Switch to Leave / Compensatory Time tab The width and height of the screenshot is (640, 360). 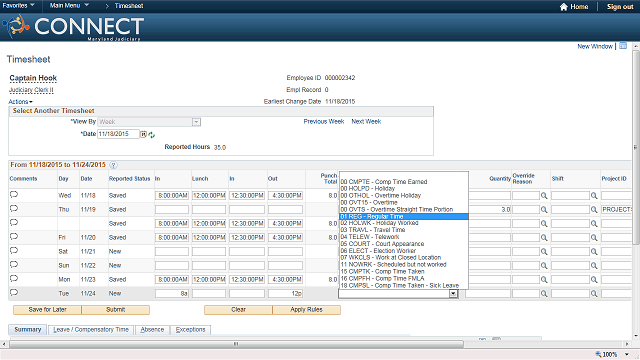(91, 329)
